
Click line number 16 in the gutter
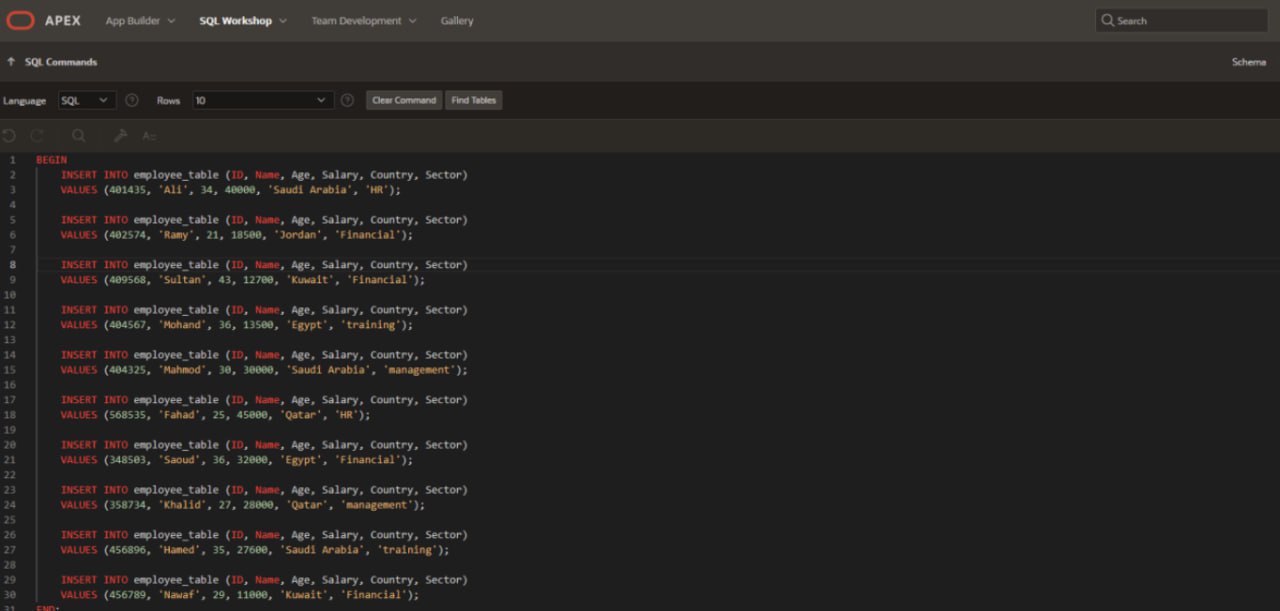pyautogui.click(x=10, y=385)
